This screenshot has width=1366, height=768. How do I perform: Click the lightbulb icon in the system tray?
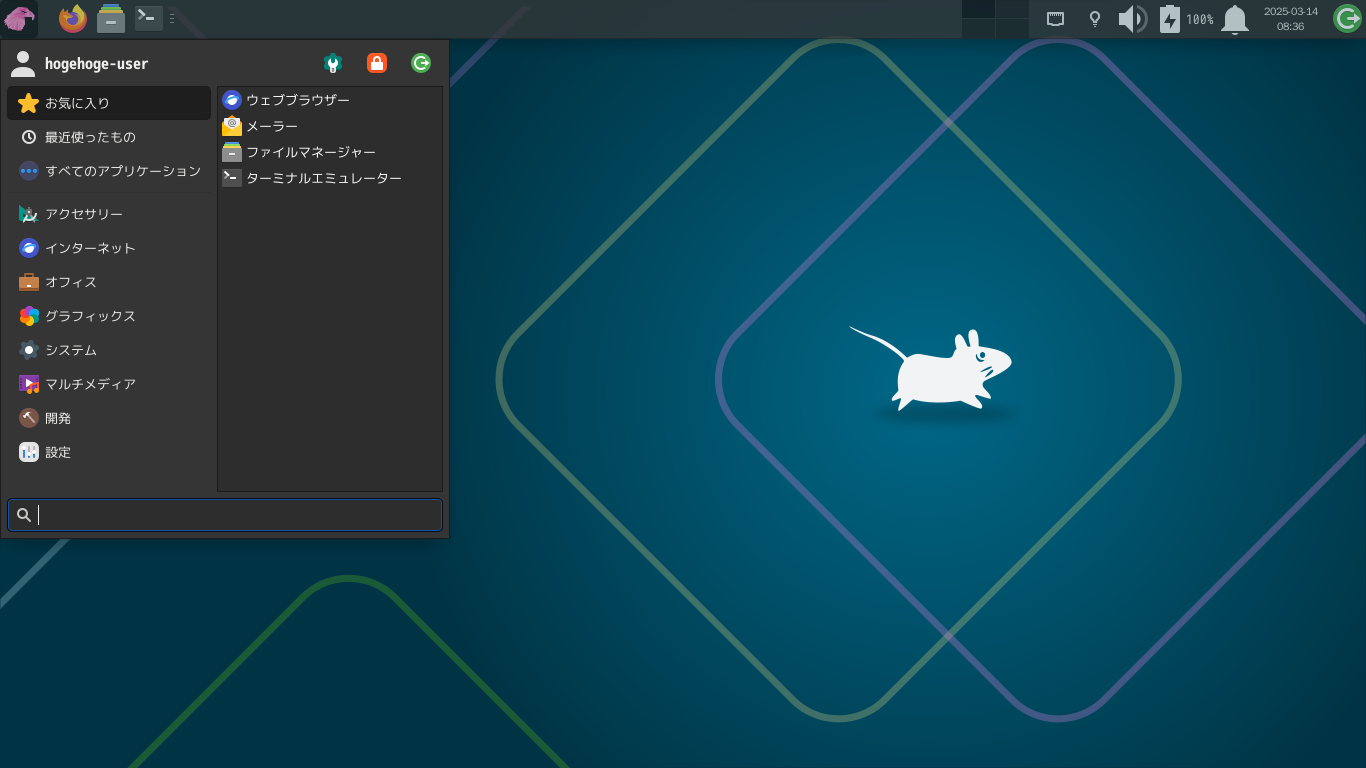pos(1095,19)
